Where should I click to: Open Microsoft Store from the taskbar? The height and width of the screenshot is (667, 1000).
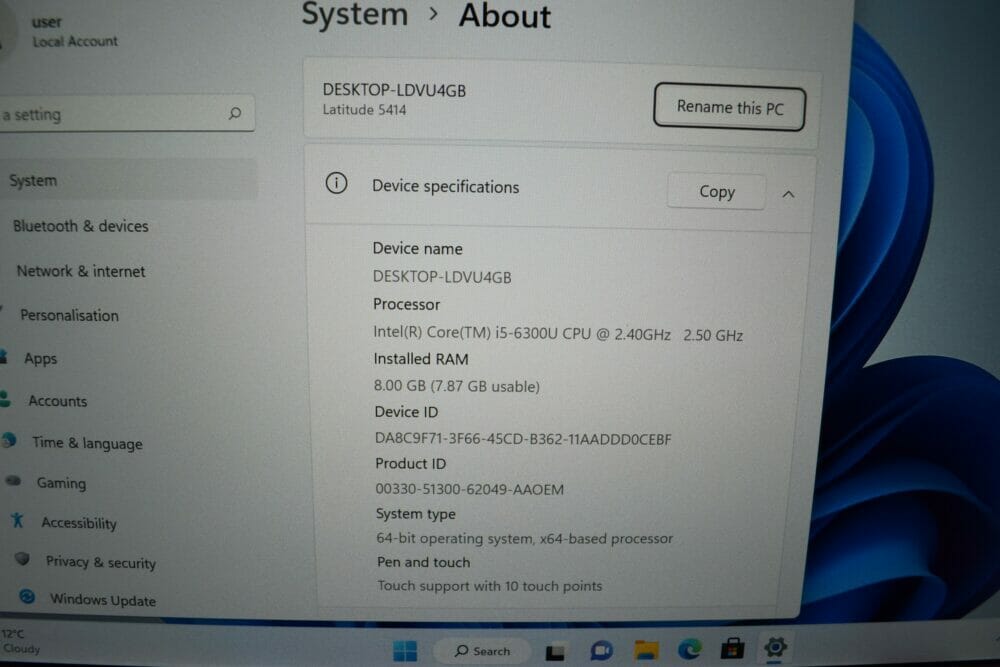click(x=732, y=649)
